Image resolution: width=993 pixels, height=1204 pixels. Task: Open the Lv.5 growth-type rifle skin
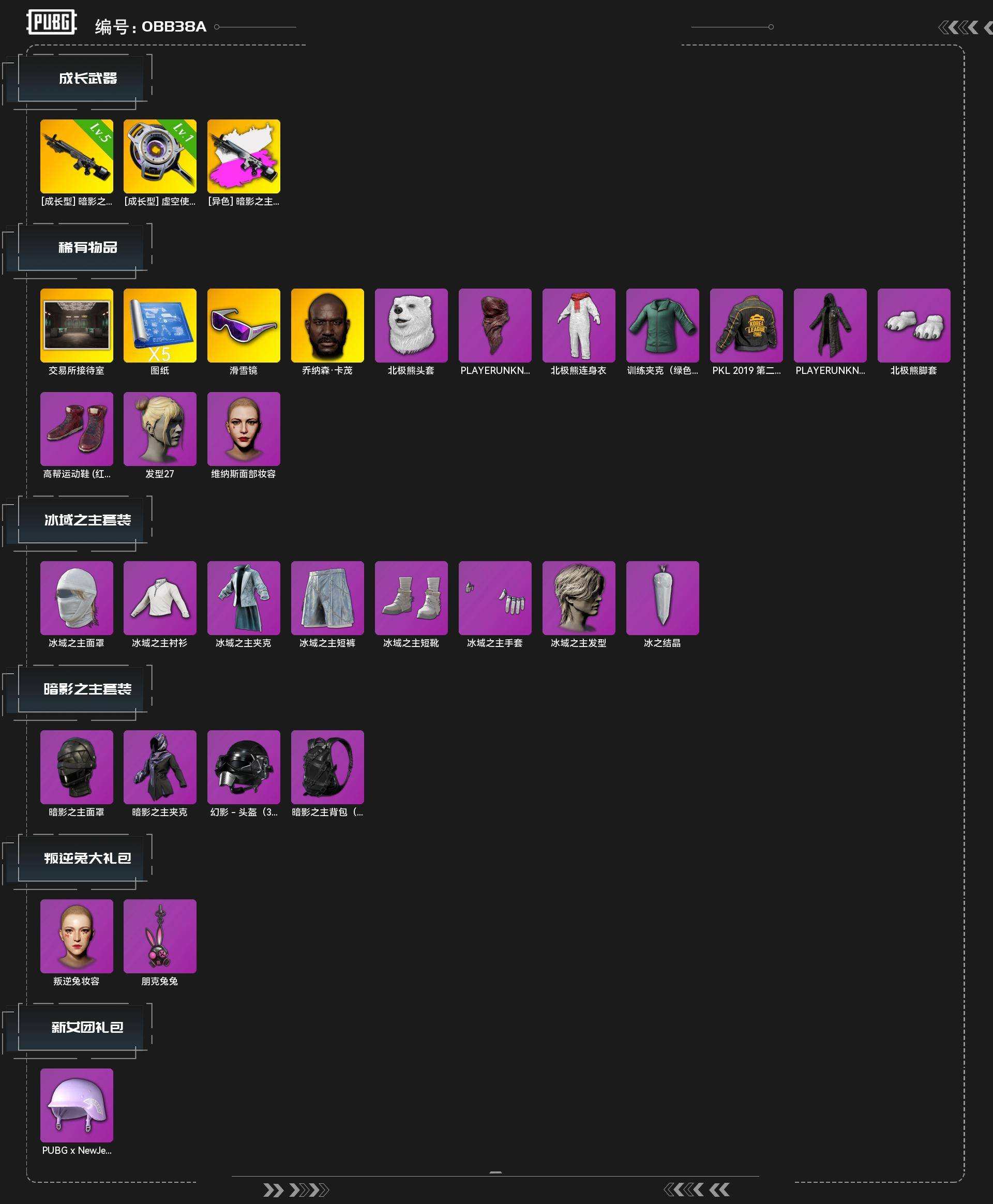click(x=77, y=156)
